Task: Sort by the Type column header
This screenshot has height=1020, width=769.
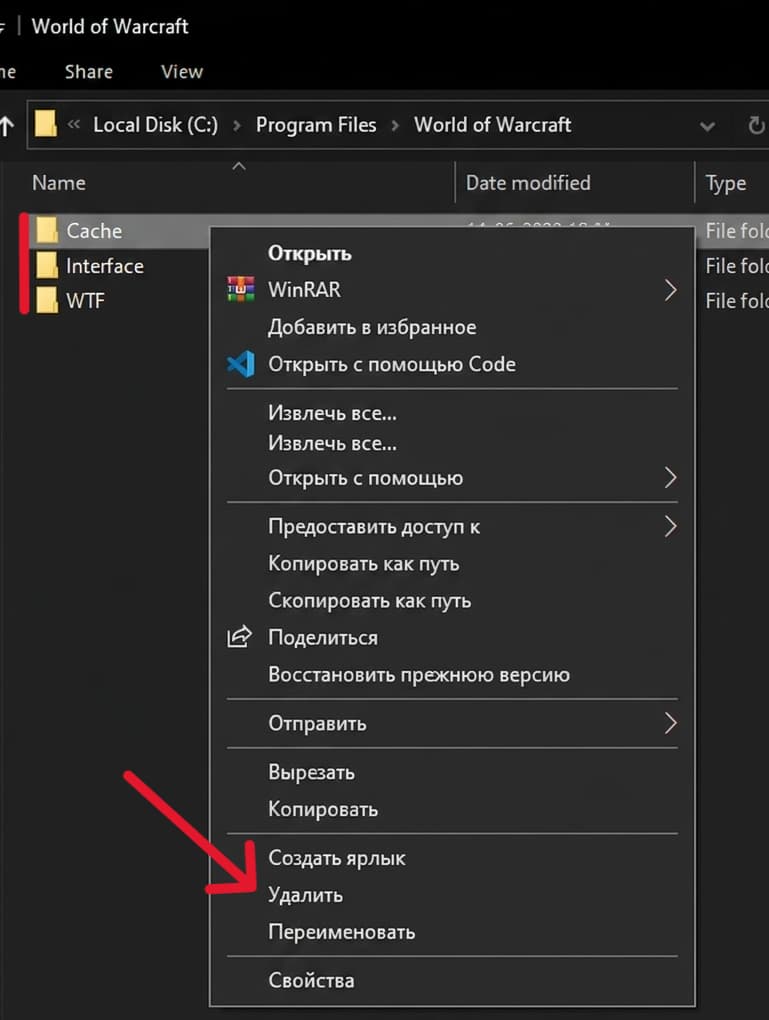Action: [725, 184]
